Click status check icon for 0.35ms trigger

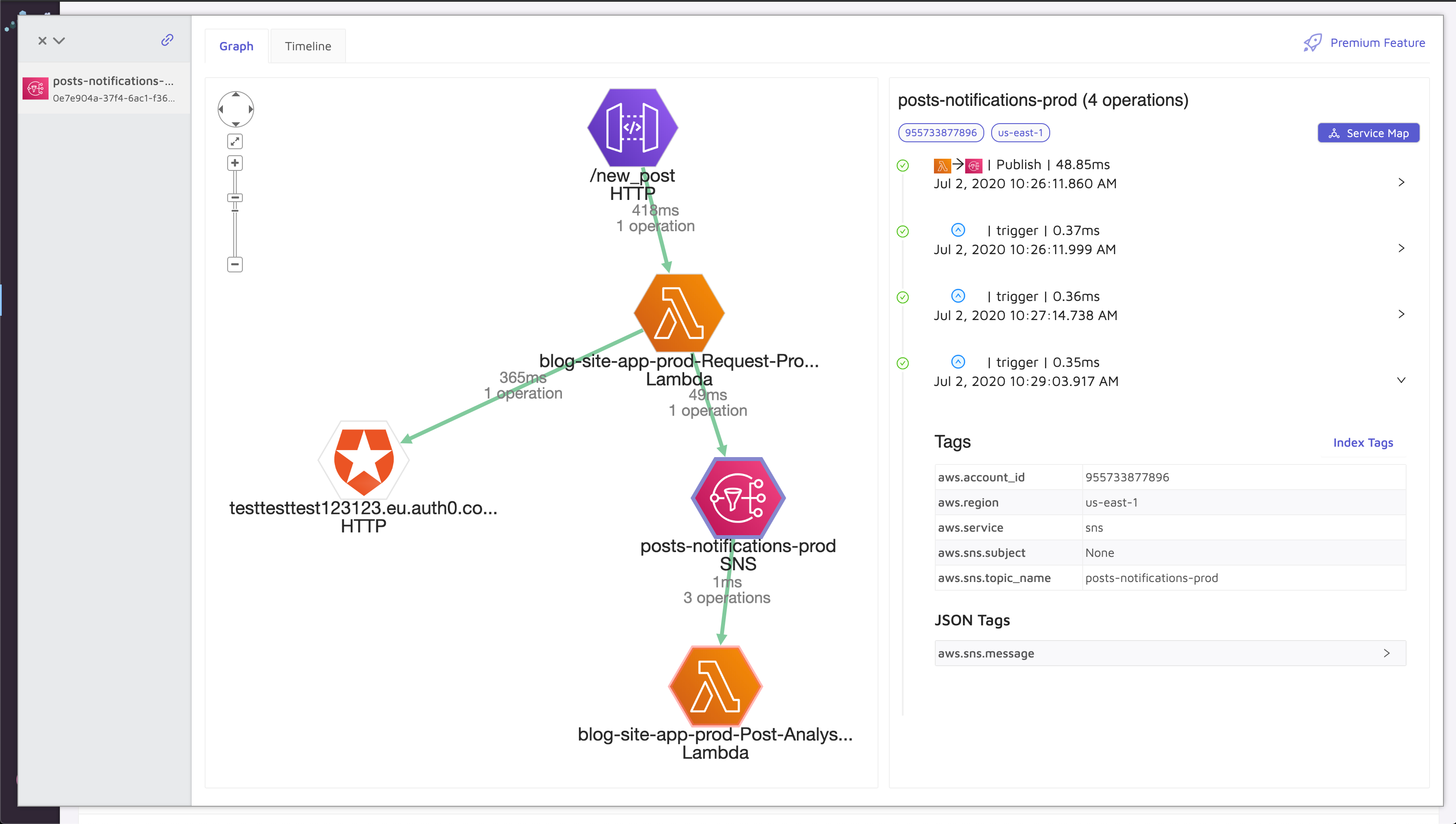[903, 363]
